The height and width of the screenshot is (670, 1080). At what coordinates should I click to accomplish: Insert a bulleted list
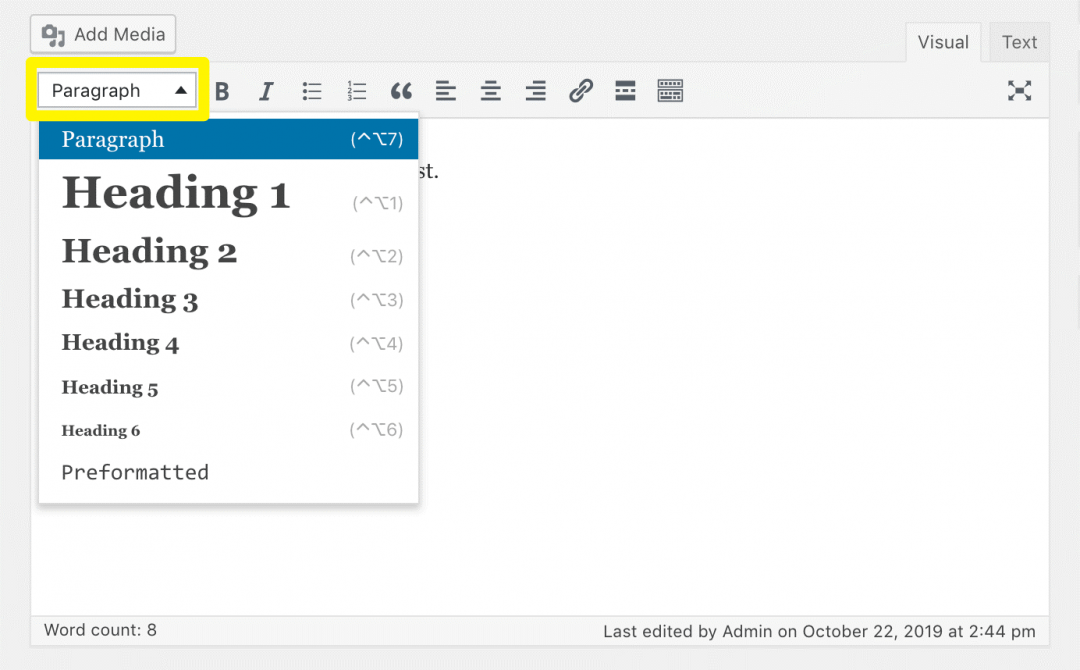tap(311, 90)
